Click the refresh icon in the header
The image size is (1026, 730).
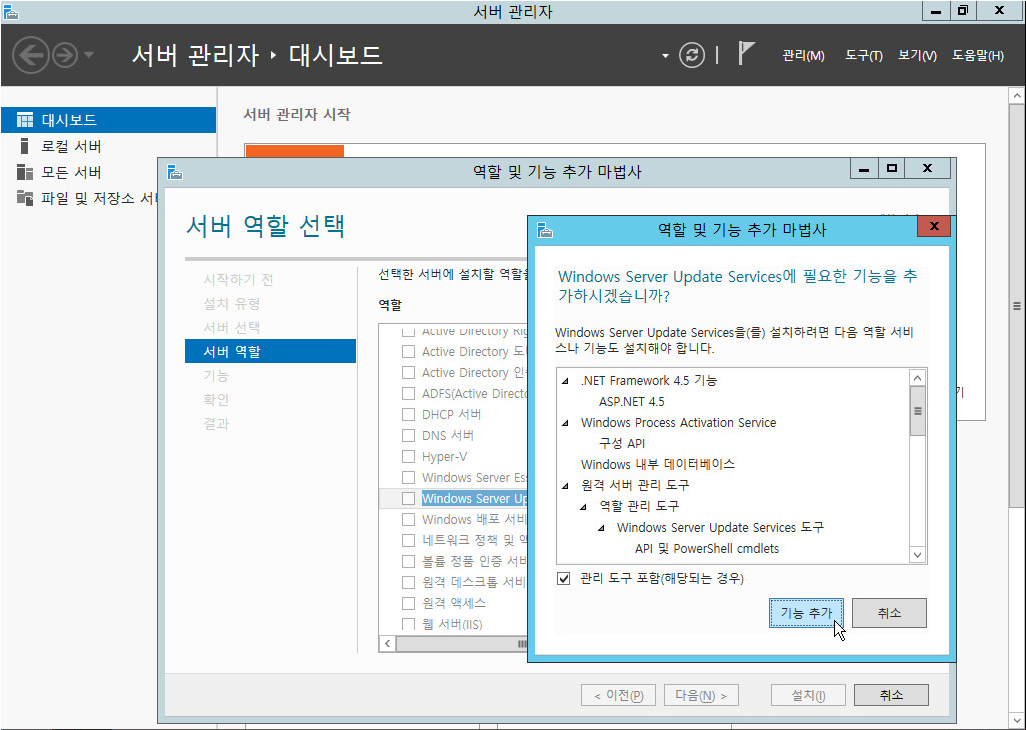pos(692,55)
